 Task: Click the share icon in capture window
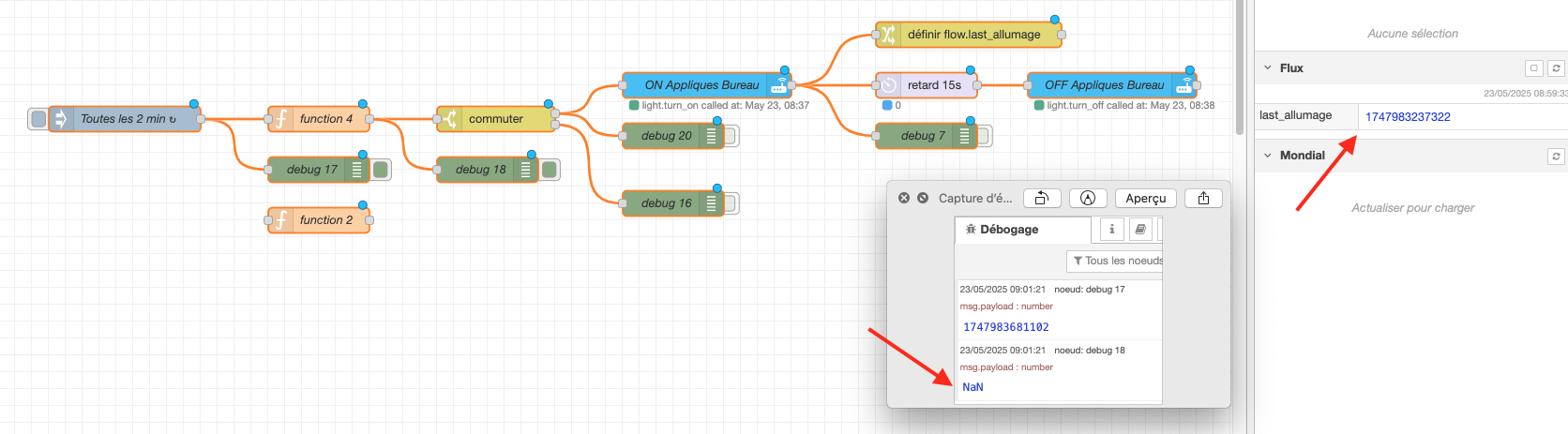pos(1203,198)
